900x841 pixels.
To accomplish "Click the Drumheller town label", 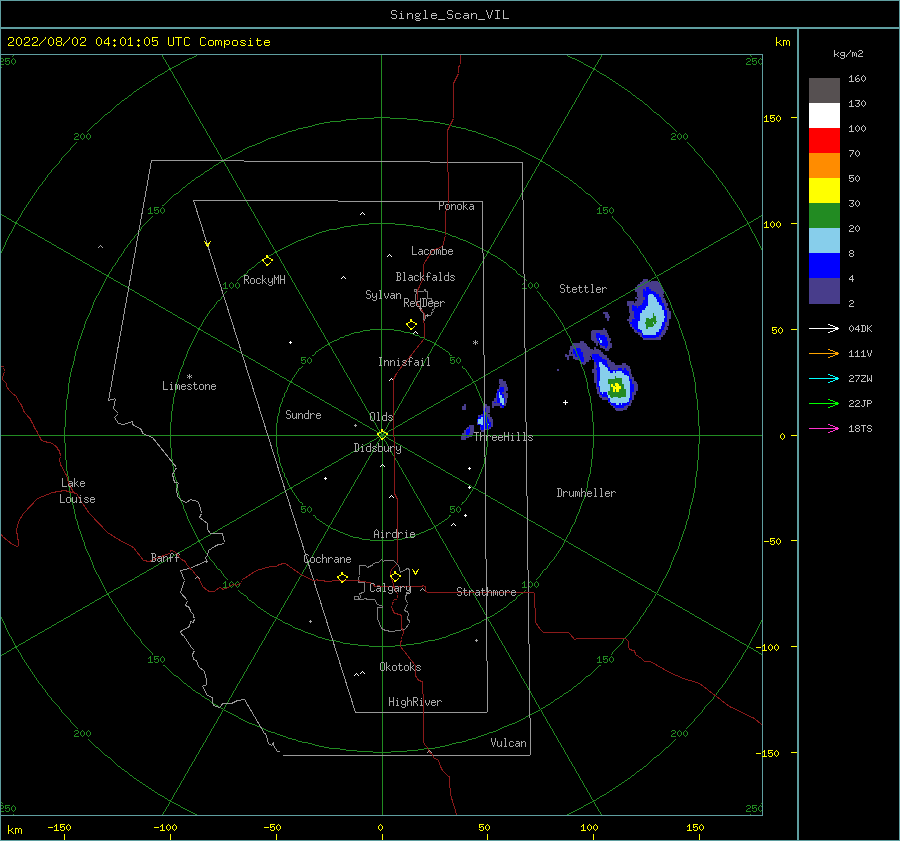I will tap(586, 493).
